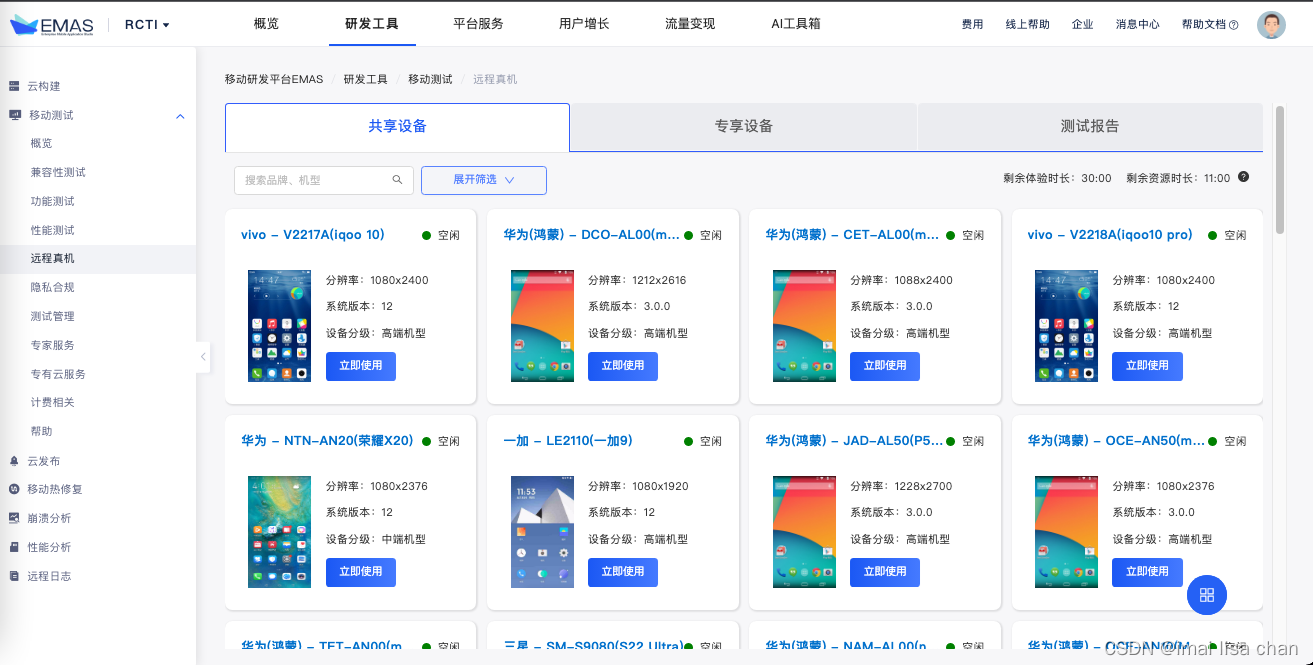
Task: Open 计费相关 in sidebar
Action: [52, 402]
